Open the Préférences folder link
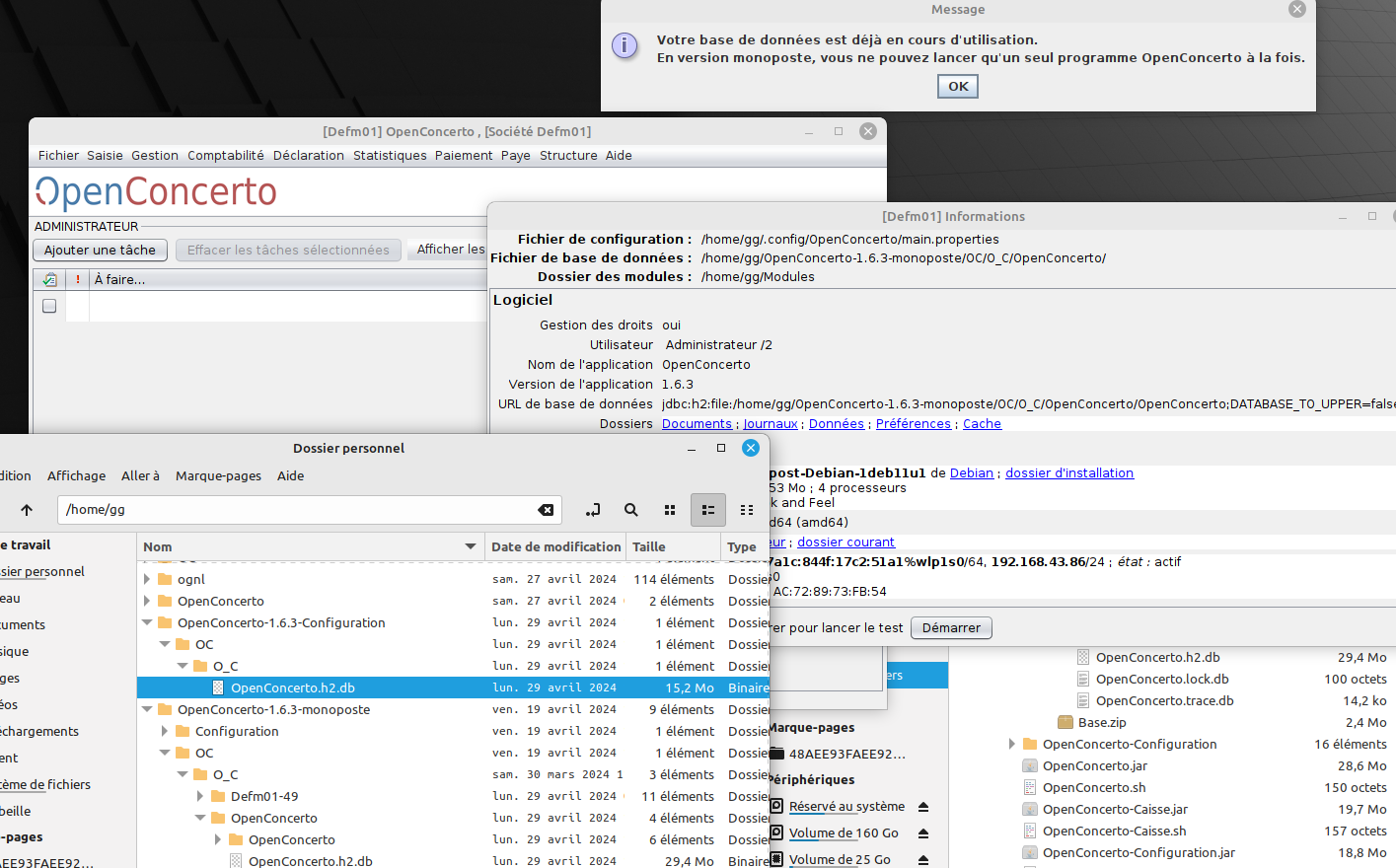The image size is (1396, 868). pos(913,424)
